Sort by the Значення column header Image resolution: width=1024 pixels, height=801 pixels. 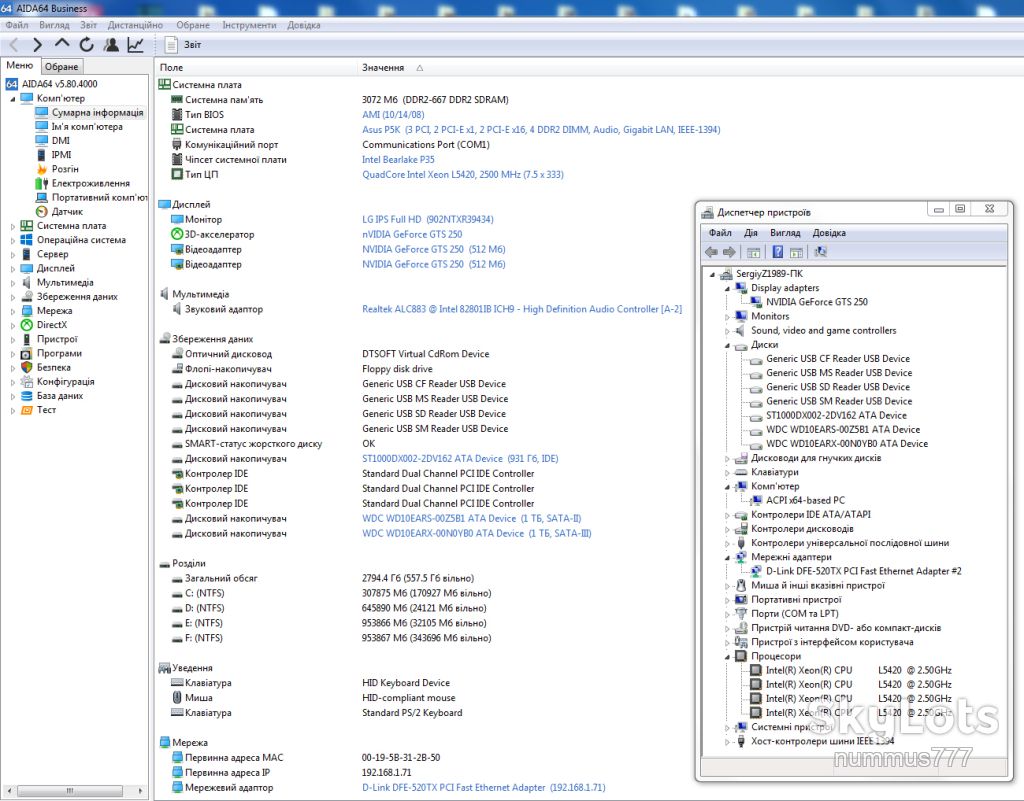[x=383, y=68]
